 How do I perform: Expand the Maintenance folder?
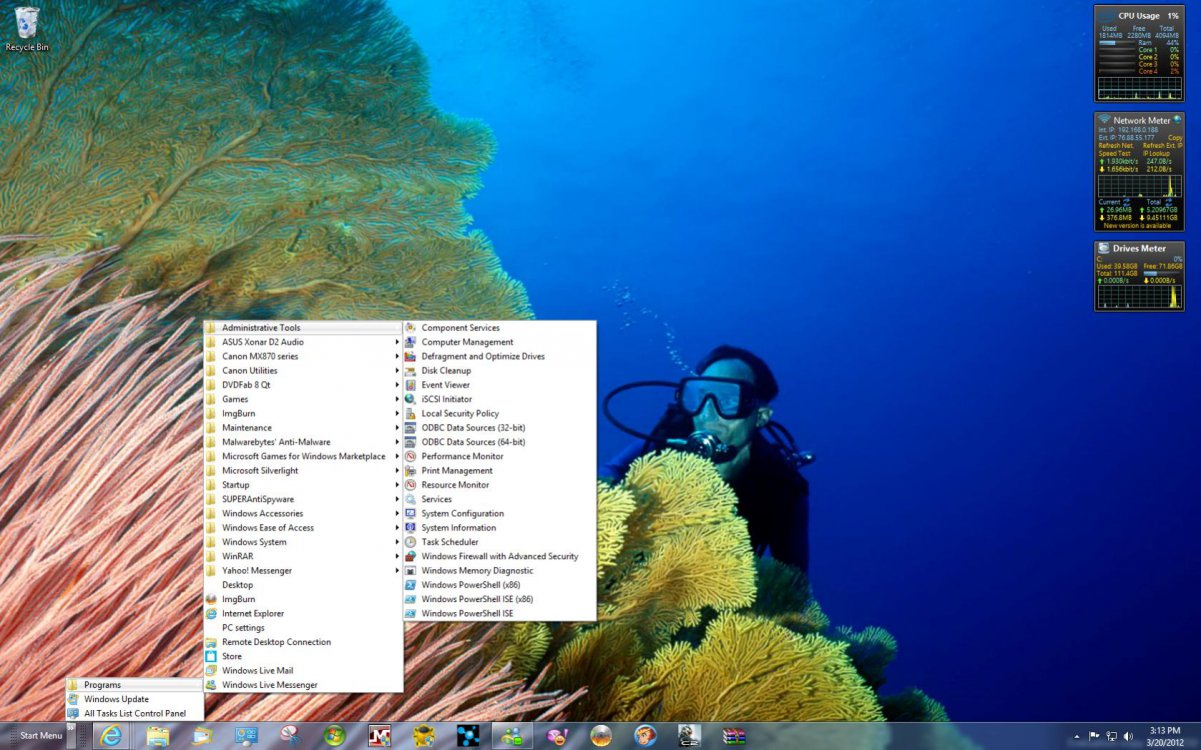coord(303,428)
